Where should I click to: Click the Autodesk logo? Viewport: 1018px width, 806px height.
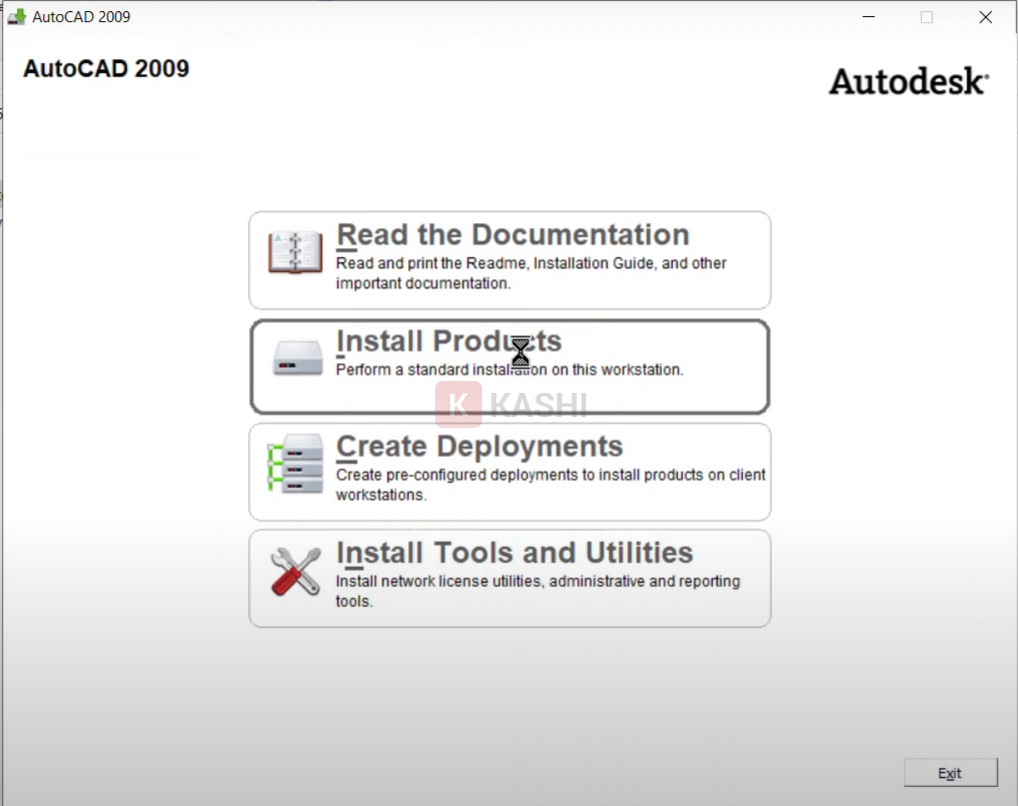pyautogui.click(x=906, y=82)
